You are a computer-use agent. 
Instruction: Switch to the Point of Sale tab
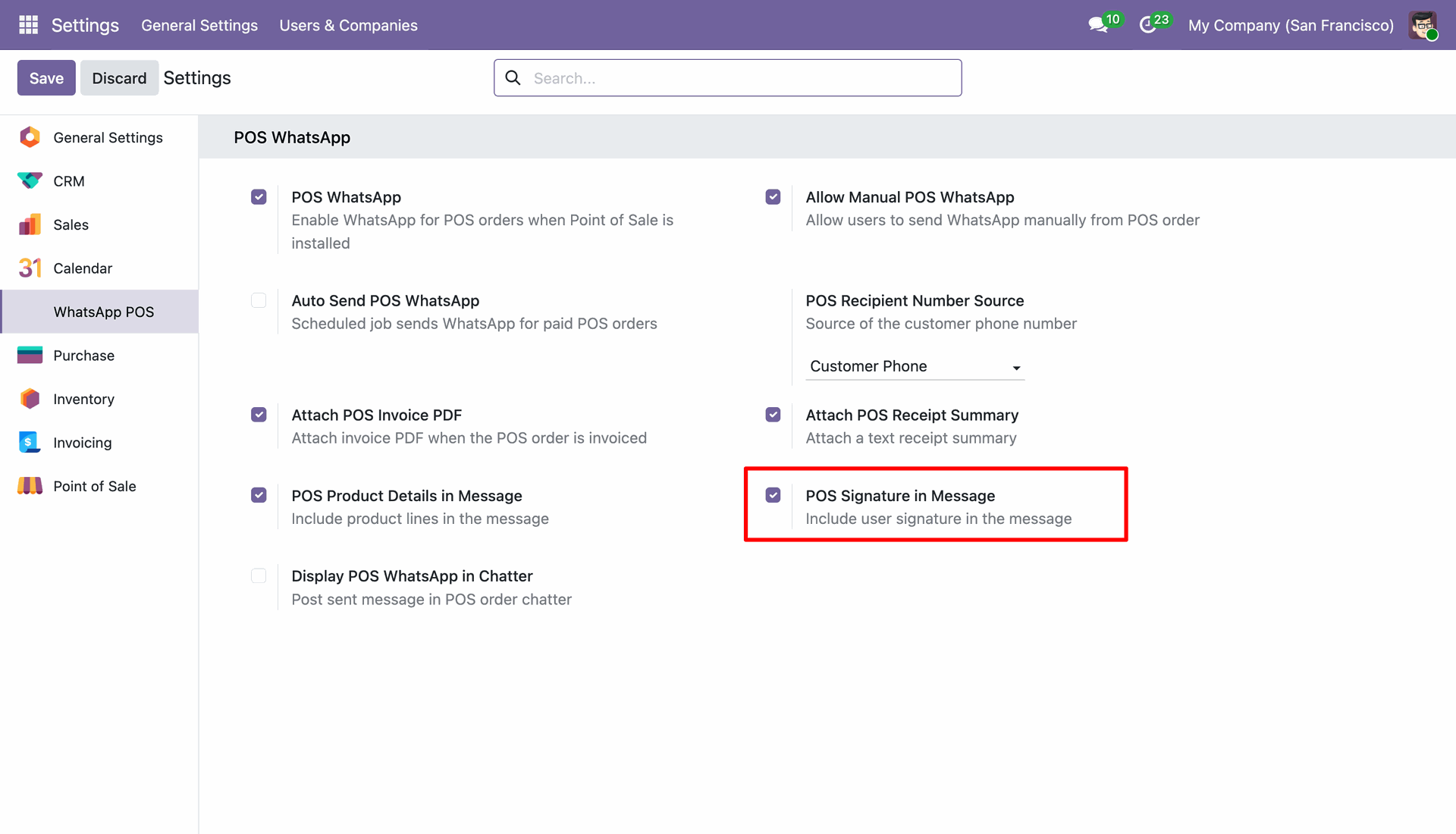coord(99,486)
